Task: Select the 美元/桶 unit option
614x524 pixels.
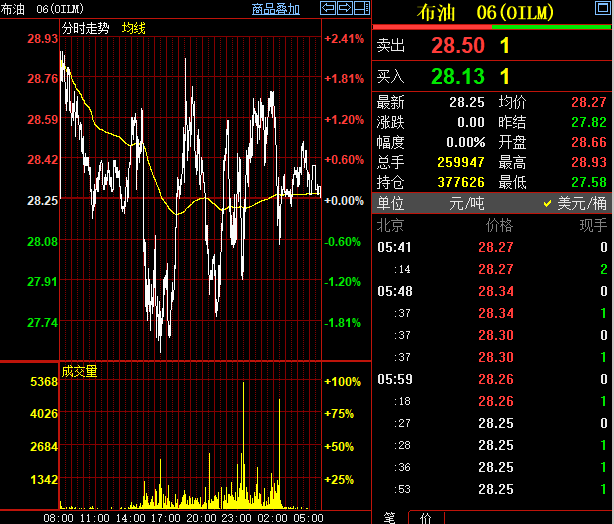Action: [x=582, y=203]
